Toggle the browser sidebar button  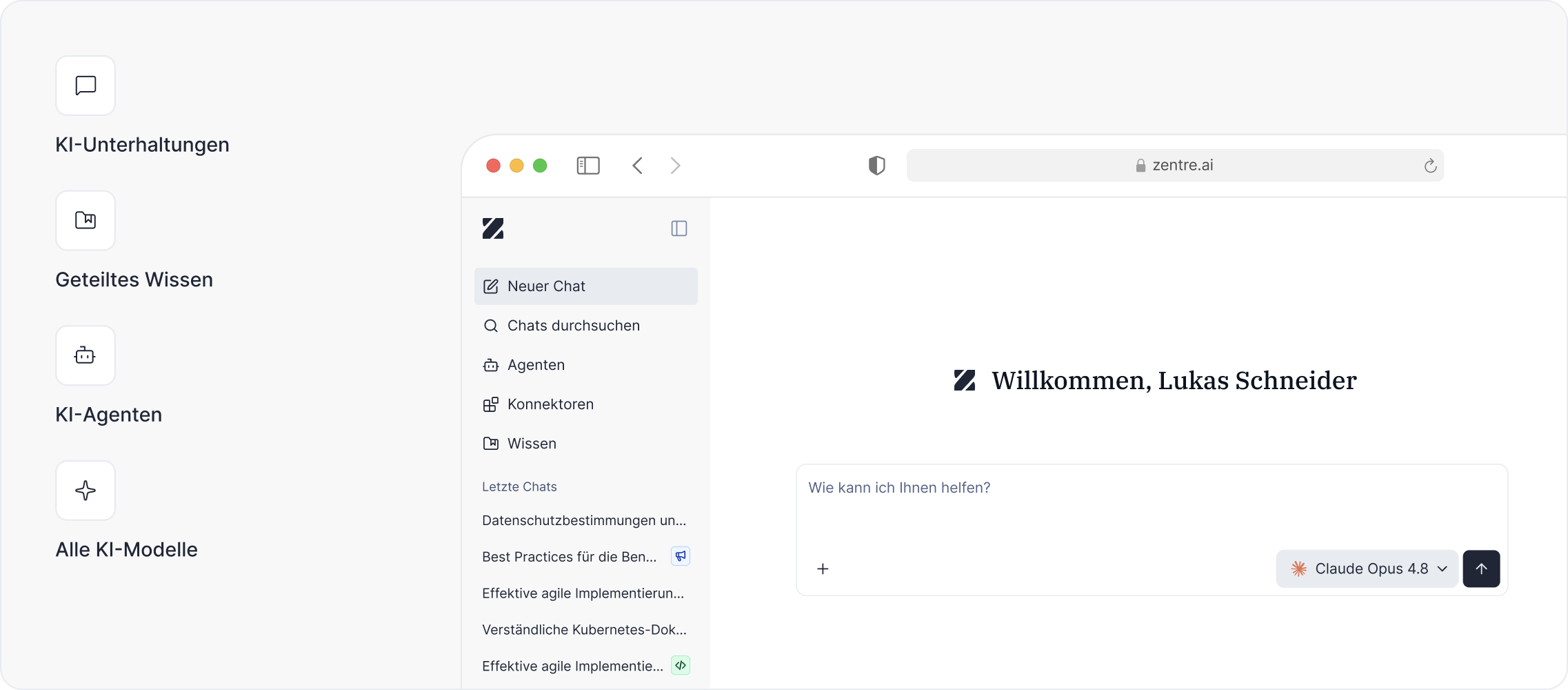588,166
